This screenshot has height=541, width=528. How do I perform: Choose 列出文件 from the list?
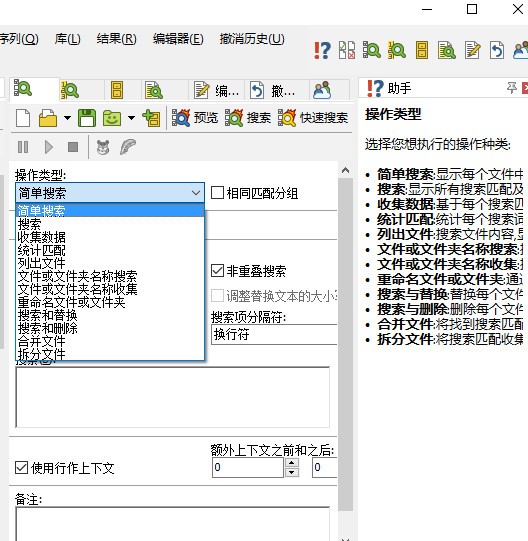110,263
